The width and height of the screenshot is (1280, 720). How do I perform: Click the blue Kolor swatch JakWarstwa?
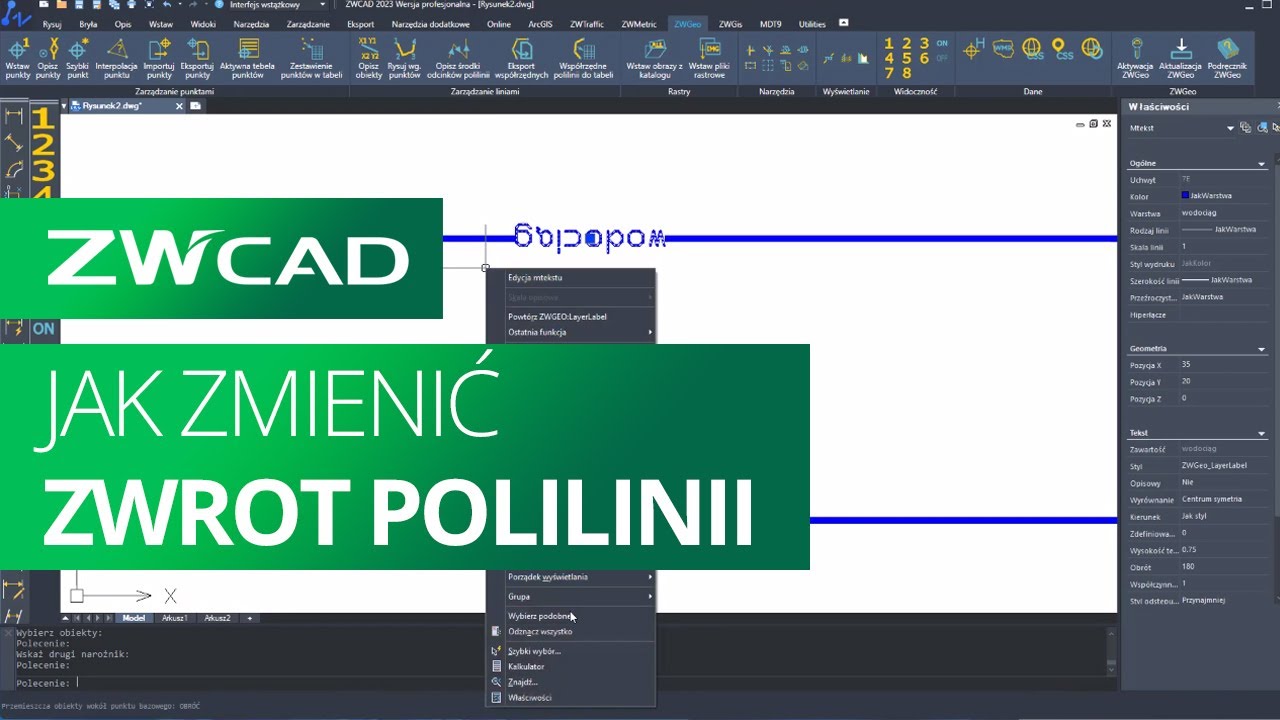click(x=1185, y=196)
